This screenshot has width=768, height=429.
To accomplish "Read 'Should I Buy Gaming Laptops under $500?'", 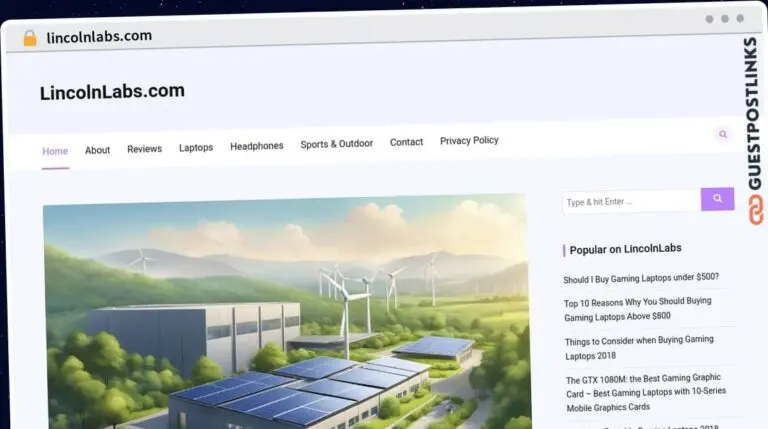I will (x=641, y=278).
